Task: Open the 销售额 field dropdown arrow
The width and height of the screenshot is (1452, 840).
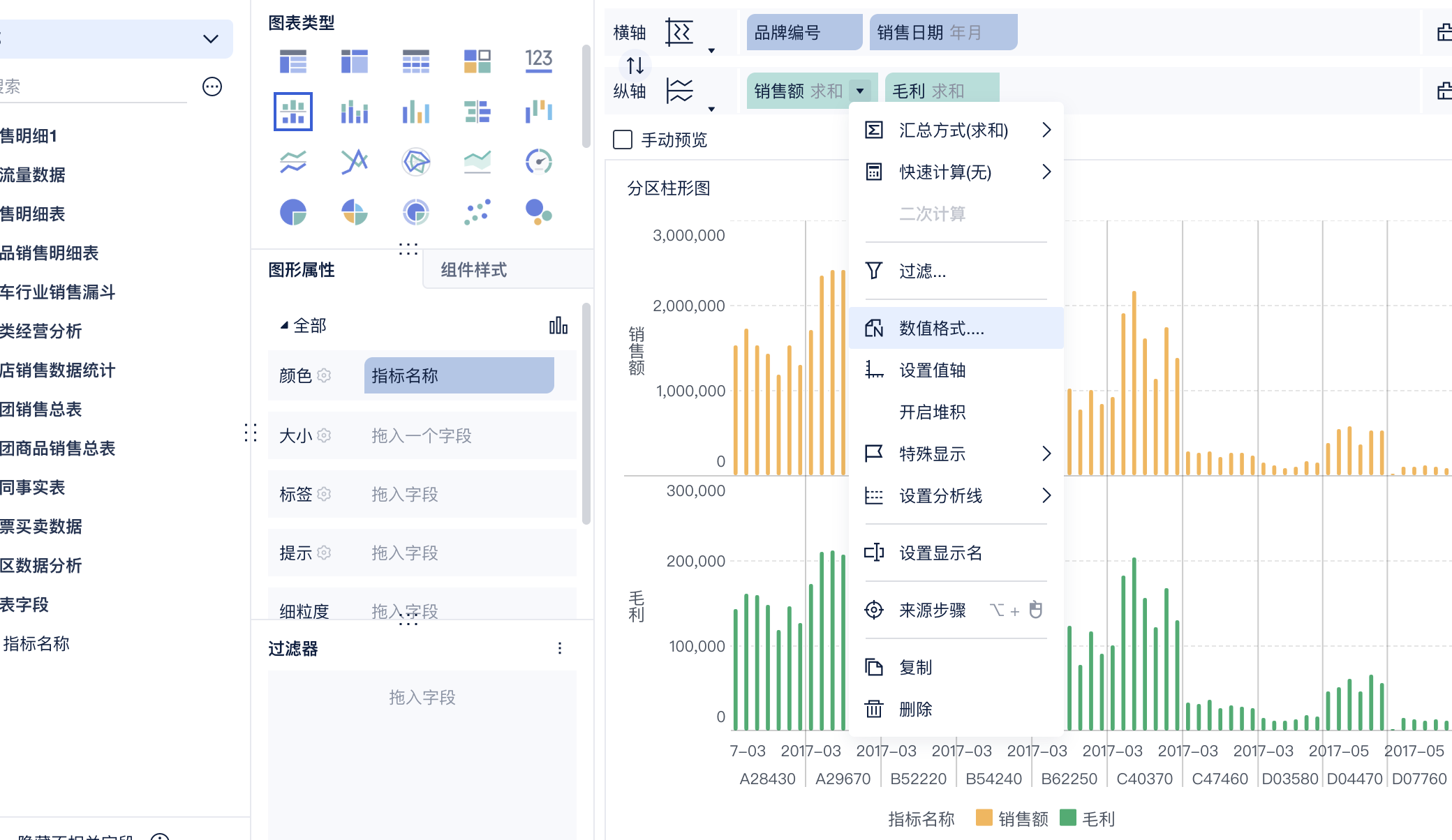Action: [x=861, y=91]
